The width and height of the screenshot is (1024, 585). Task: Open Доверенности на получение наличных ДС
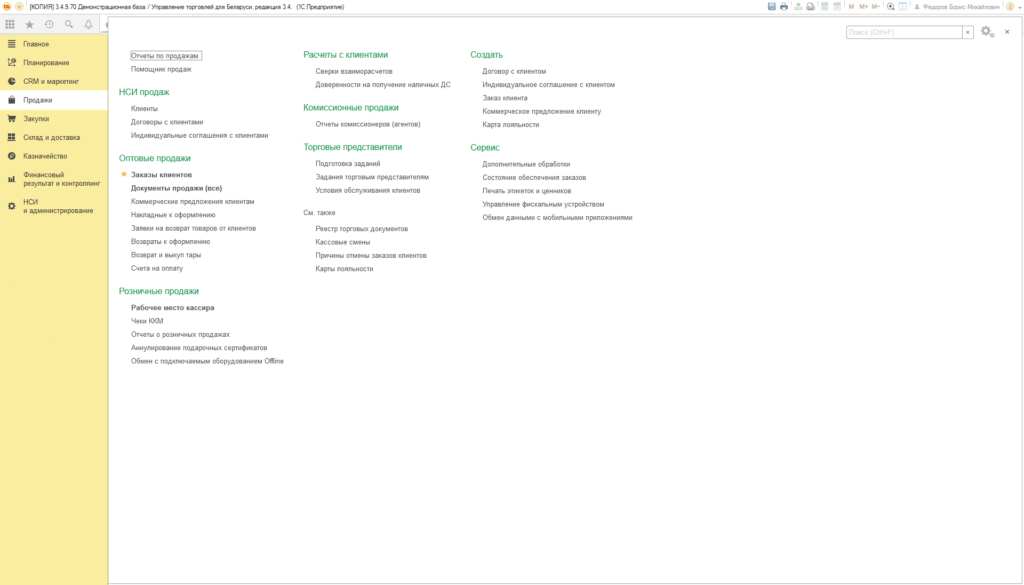[383, 85]
